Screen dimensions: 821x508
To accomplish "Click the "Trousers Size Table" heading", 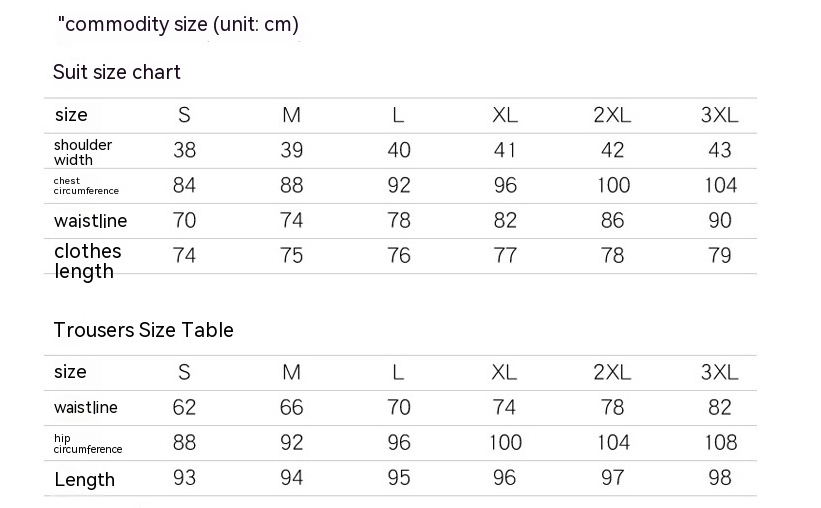I will tap(143, 330).
